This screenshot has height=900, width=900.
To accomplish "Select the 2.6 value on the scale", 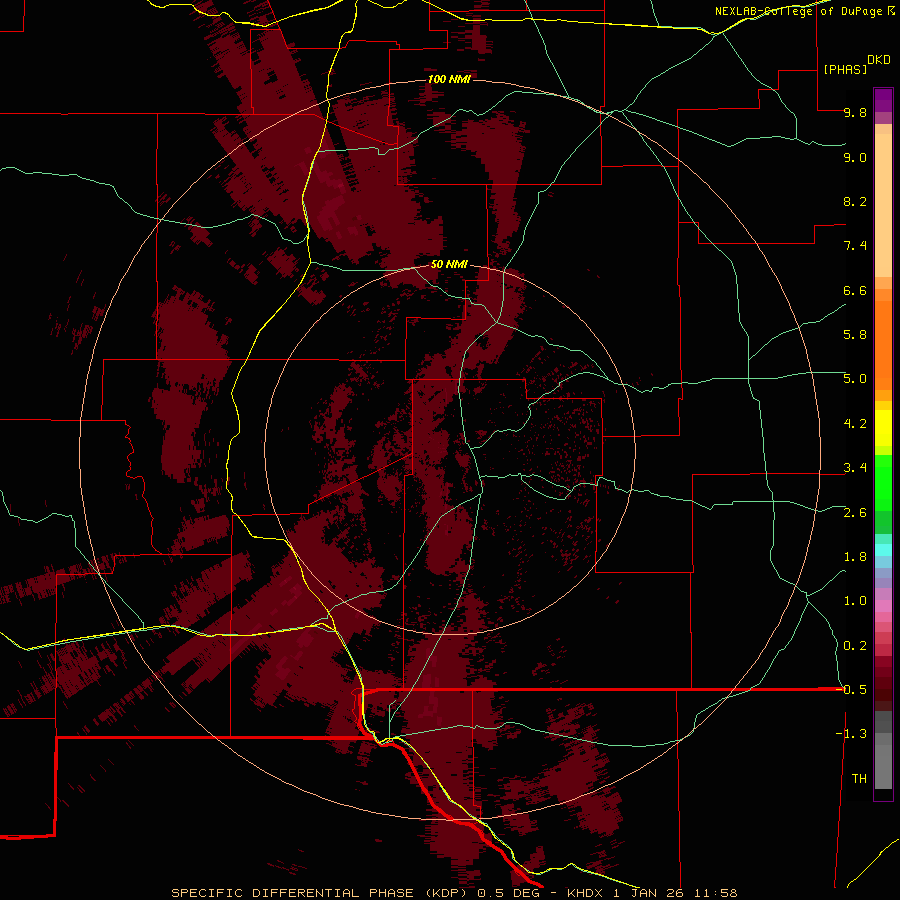I will pos(855,513).
